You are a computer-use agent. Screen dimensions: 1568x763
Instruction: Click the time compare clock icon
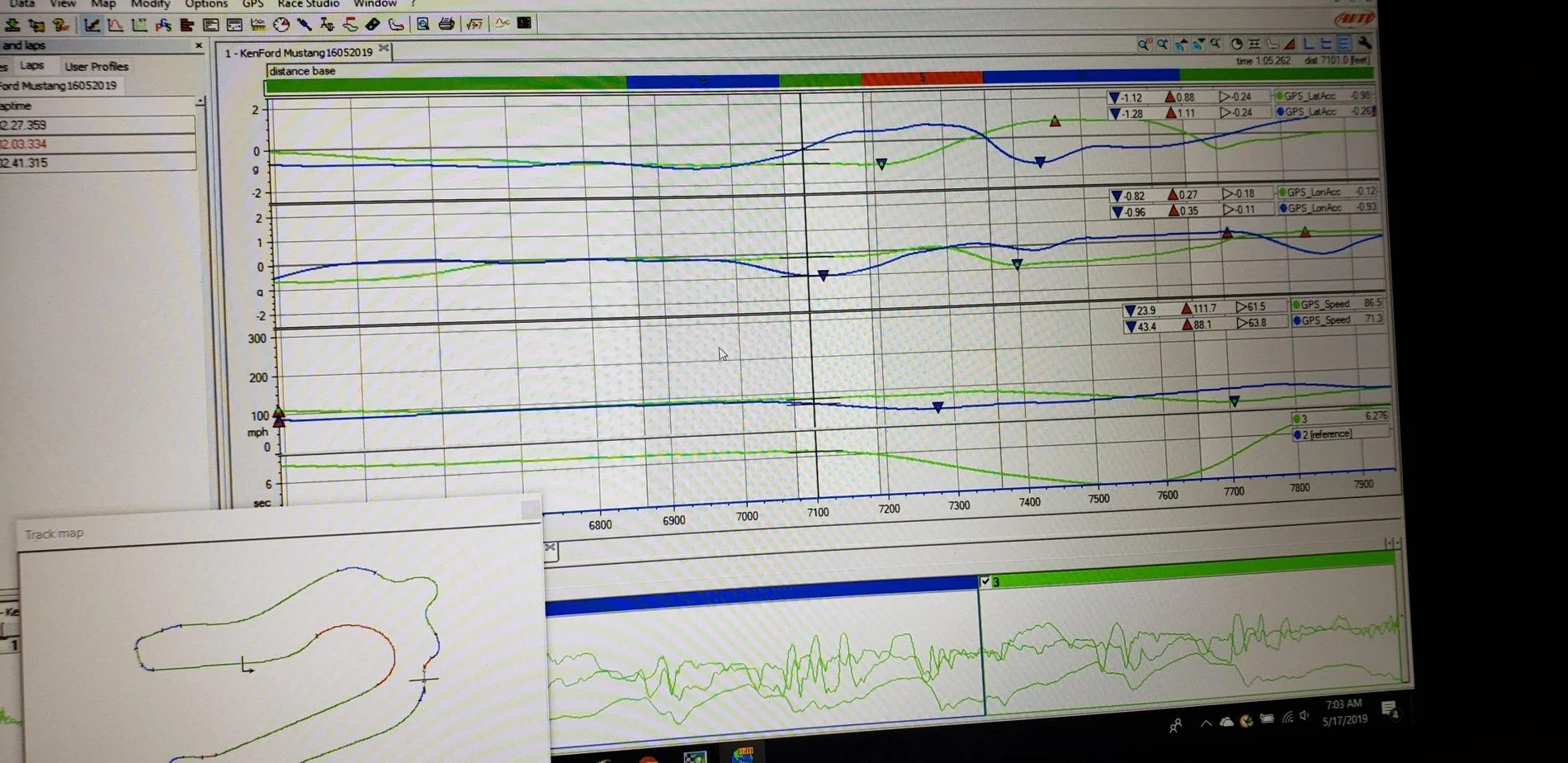1236,44
